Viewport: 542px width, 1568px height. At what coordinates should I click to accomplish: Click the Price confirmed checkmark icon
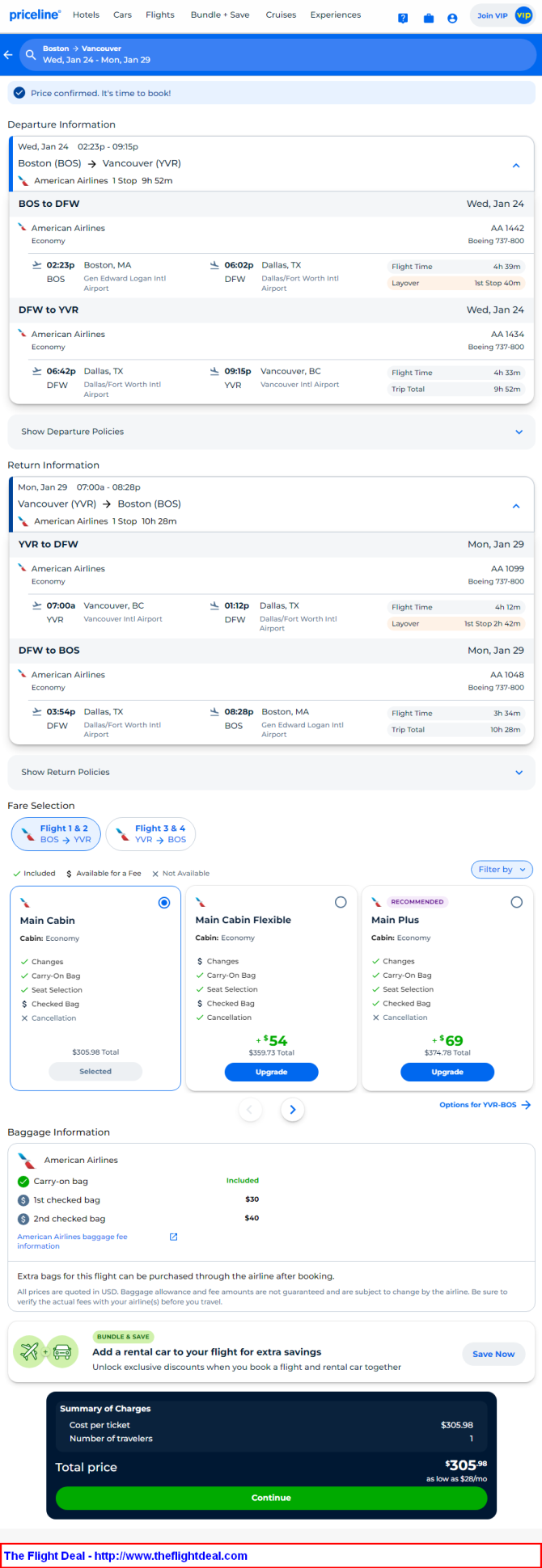point(19,93)
